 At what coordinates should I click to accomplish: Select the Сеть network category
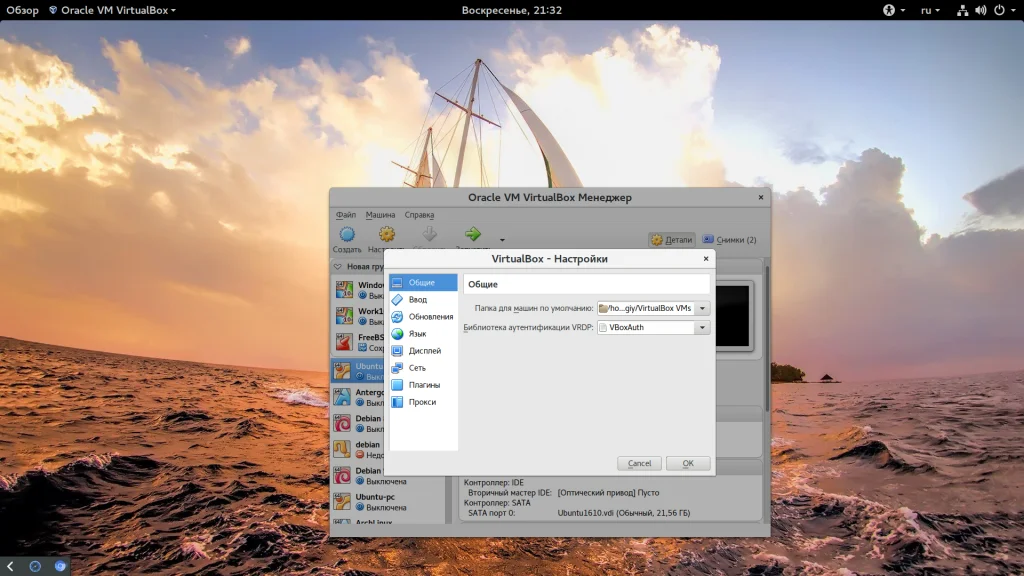pos(417,368)
